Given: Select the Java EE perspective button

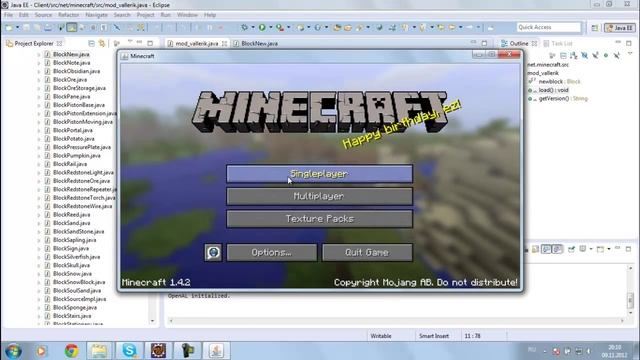Looking at the screenshot, I should click(x=619, y=28).
